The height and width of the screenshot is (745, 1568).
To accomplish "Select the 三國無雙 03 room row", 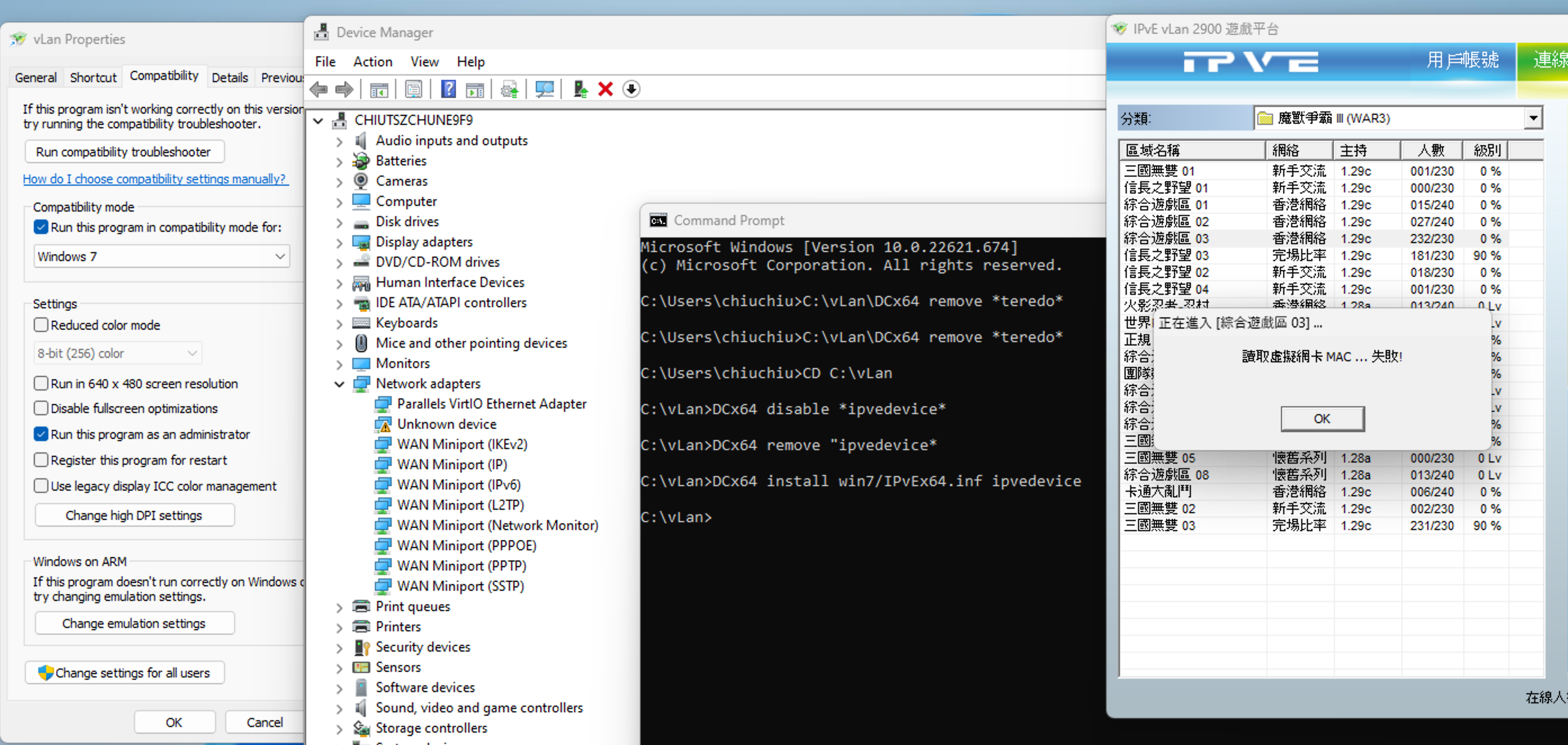I will pyautogui.click(x=1159, y=526).
